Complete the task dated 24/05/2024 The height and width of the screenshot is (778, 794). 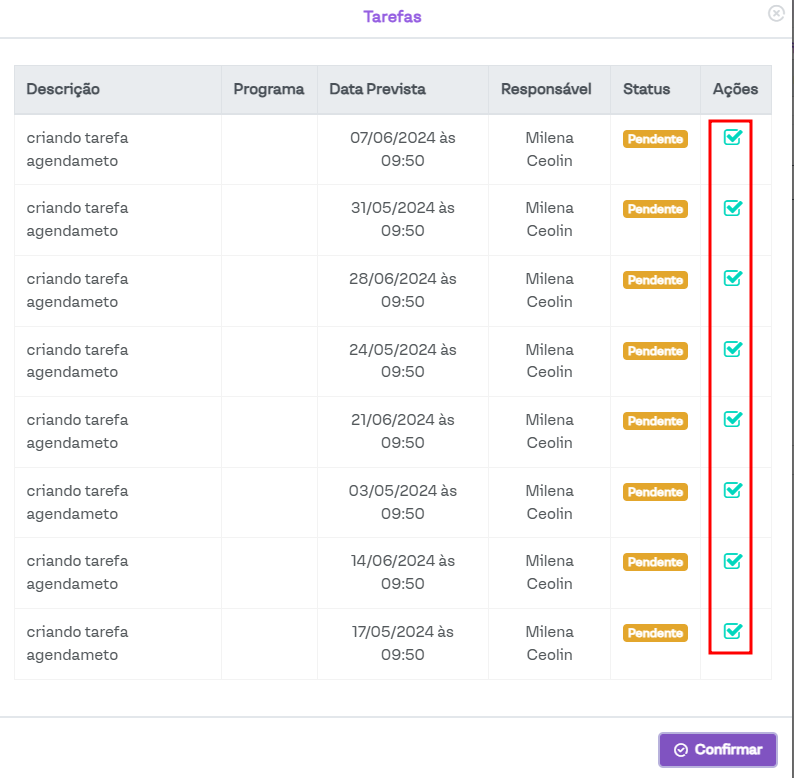732,349
